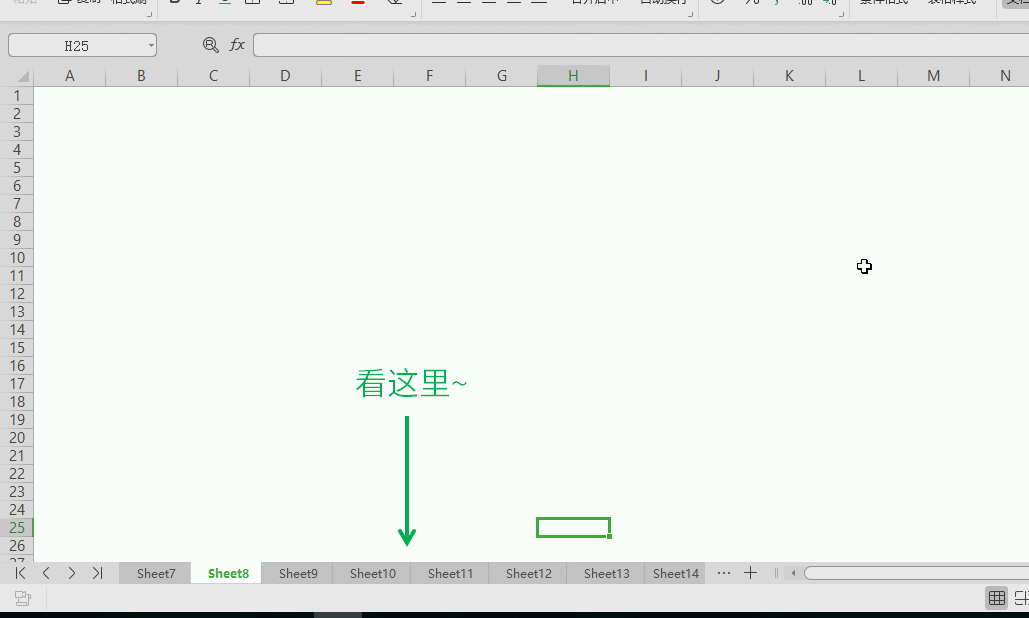Select column B header
This screenshot has width=1029, height=618.
coord(141,76)
